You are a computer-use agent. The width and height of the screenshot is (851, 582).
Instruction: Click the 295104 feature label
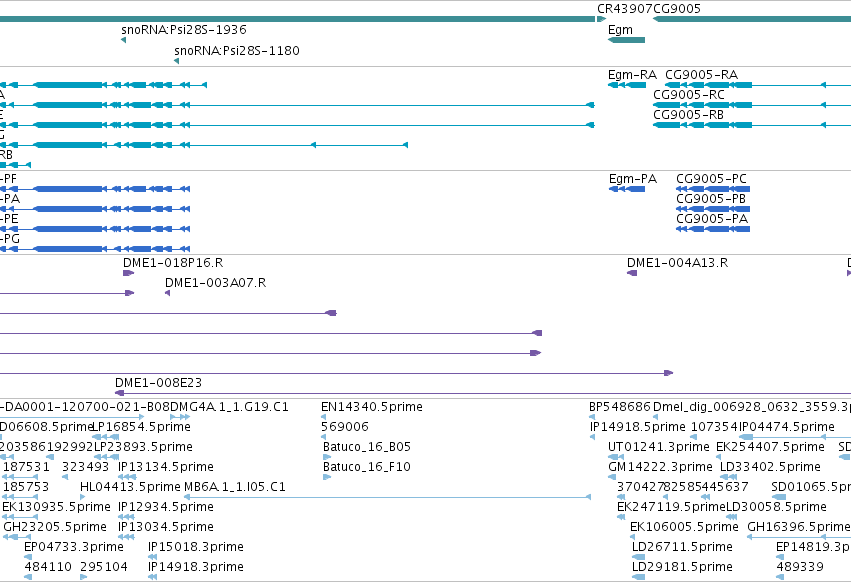click(104, 567)
